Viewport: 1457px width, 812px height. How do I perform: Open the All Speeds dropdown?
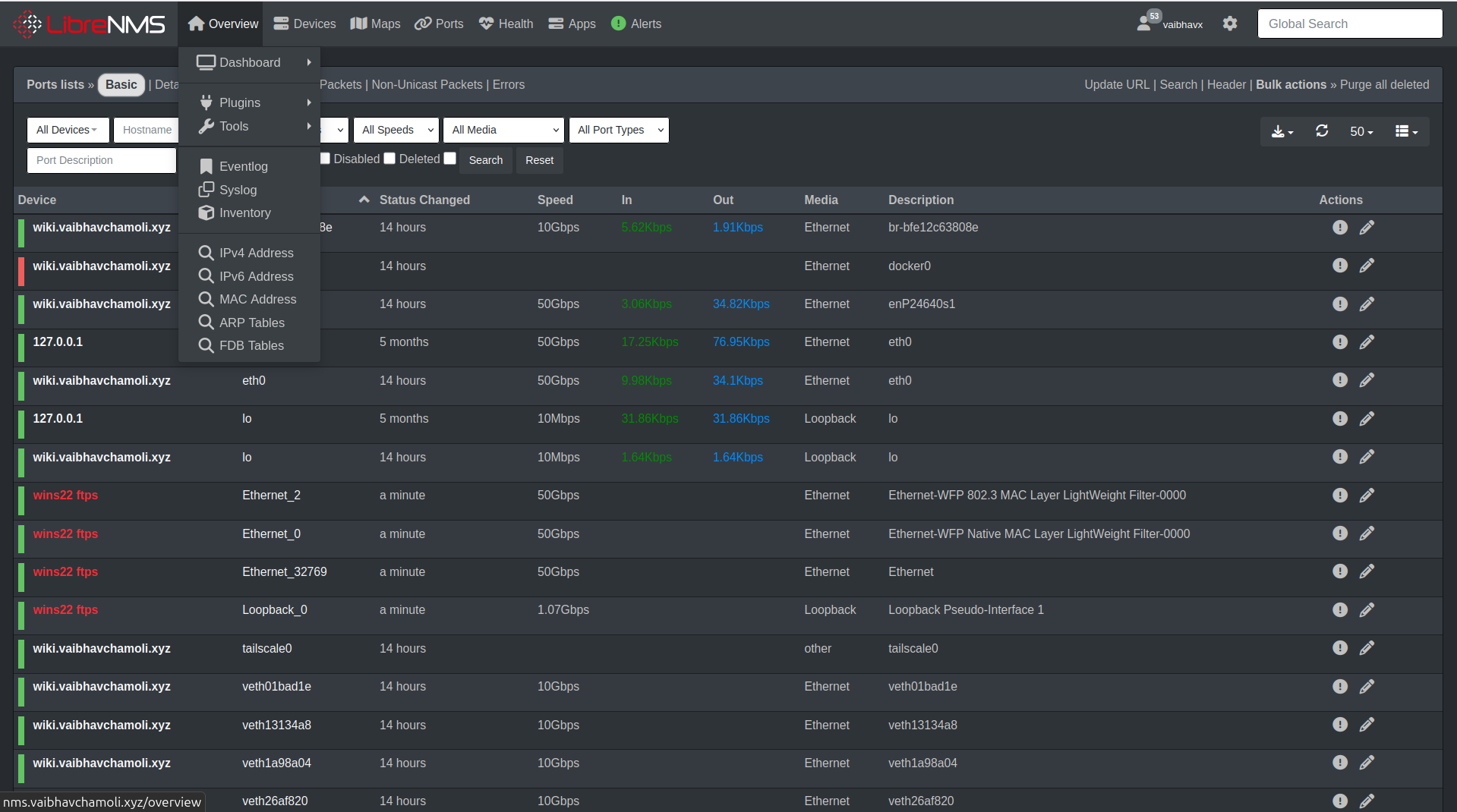click(396, 130)
